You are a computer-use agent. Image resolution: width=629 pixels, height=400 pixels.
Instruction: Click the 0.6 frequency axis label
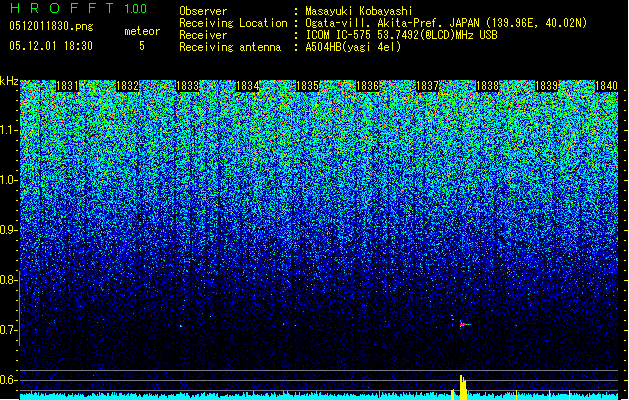point(9,380)
